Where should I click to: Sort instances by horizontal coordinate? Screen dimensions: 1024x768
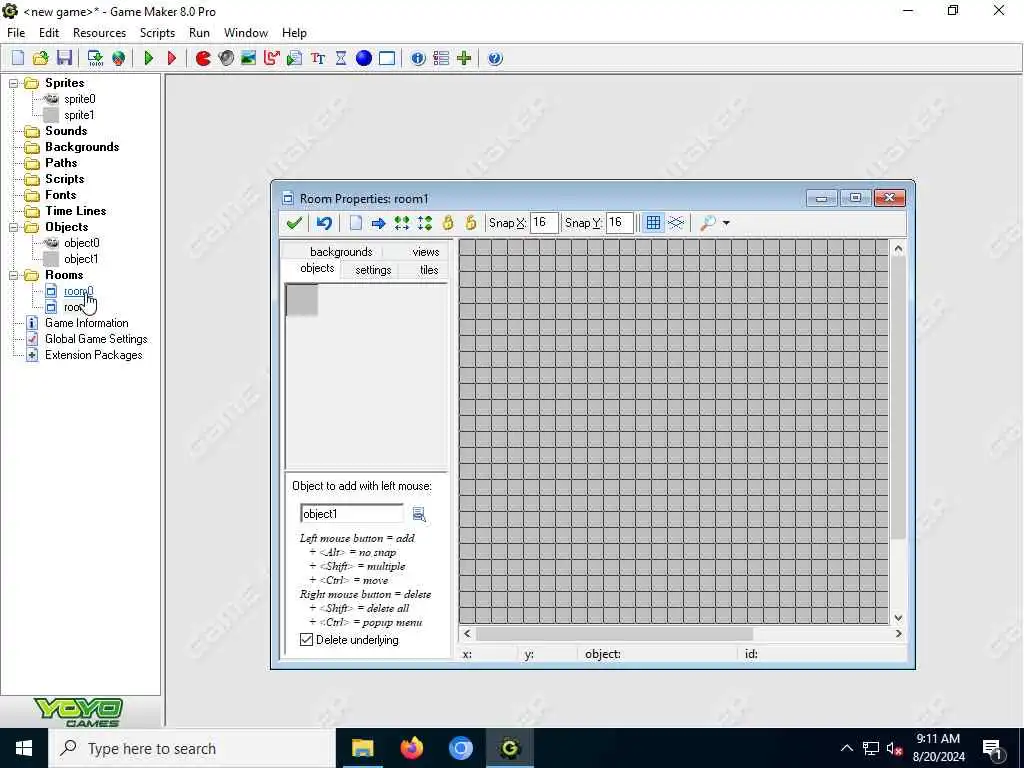402,223
